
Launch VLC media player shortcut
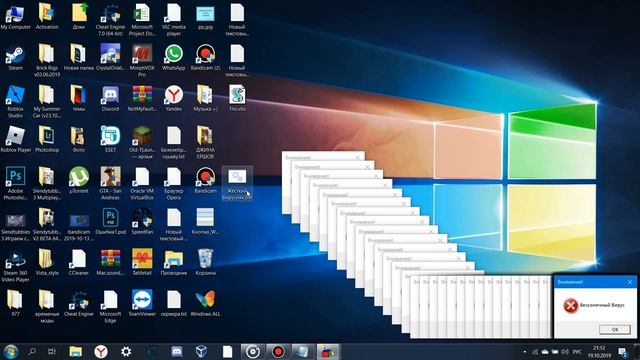tap(173, 20)
